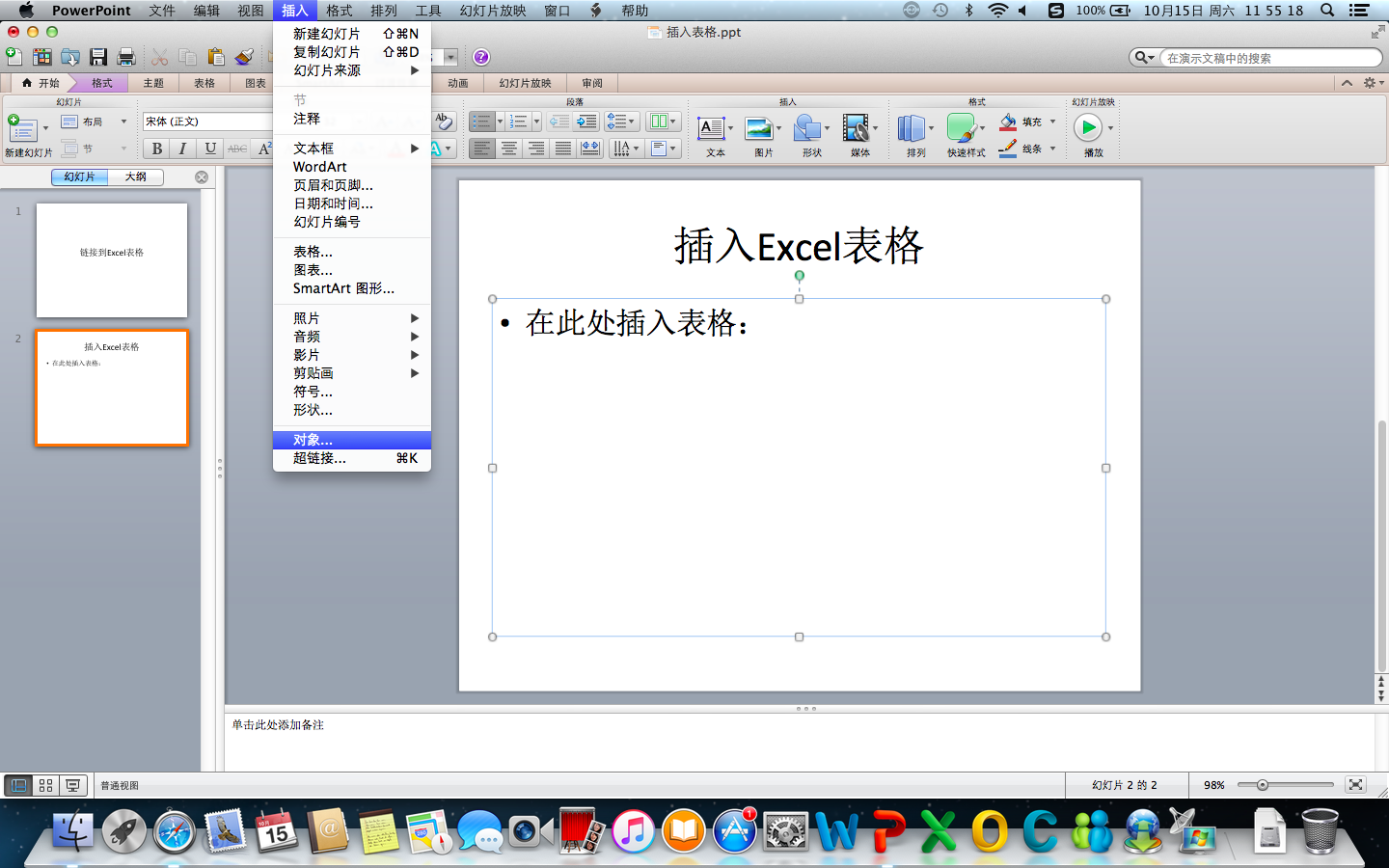Switch to the normal view at the bottom left
This screenshot has width=1389, height=868.
pos(18,785)
